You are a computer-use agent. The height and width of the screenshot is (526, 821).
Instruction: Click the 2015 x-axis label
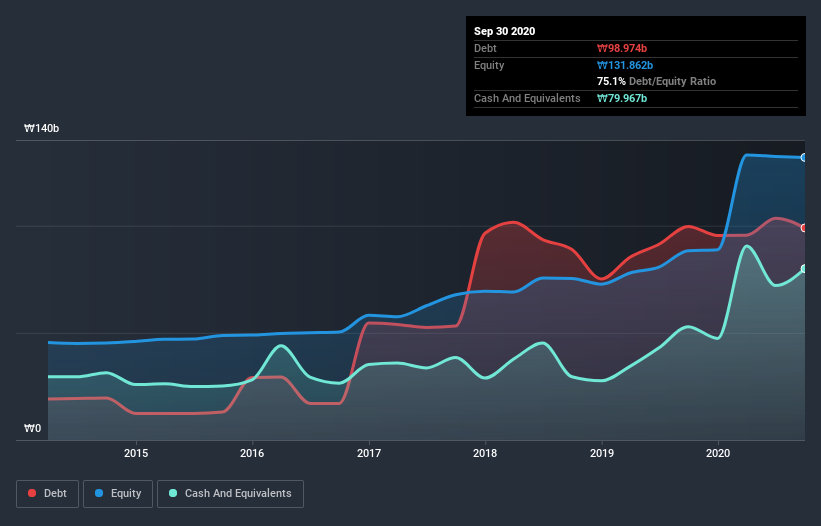pos(136,453)
